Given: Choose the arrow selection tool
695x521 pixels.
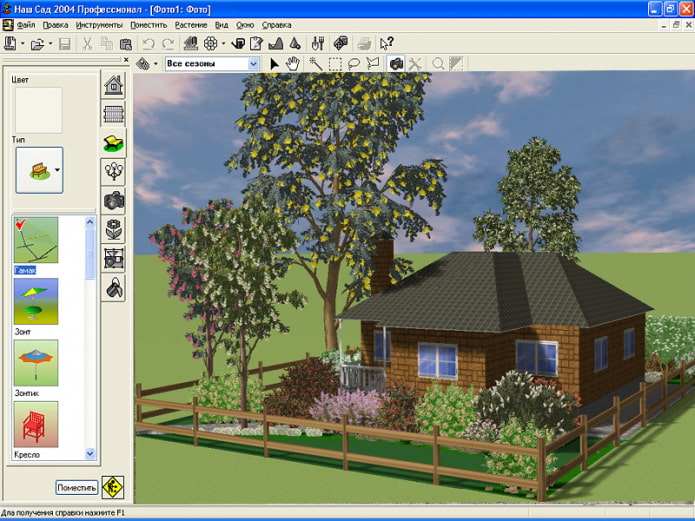Looking at the screenshot, I should coord(274,64).
